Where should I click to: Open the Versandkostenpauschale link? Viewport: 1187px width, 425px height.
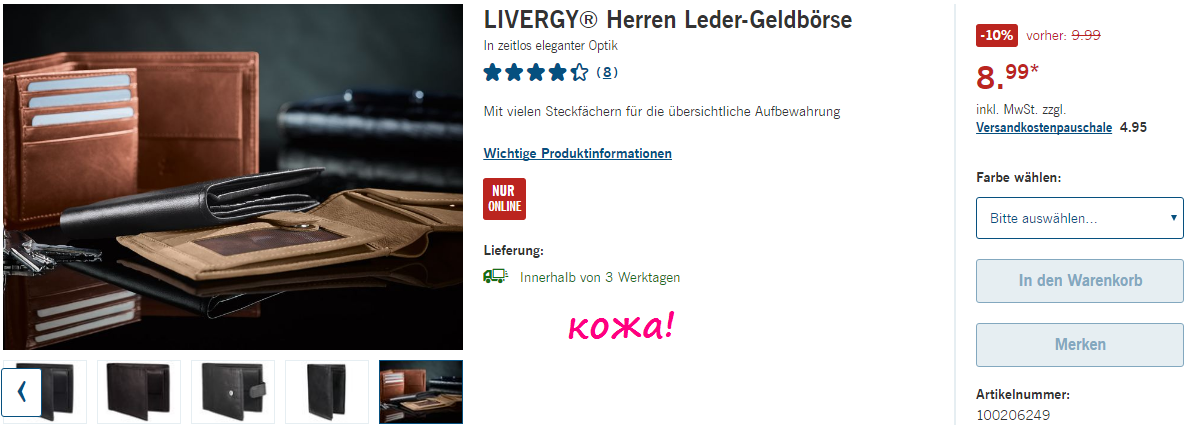coord(1044,127)
